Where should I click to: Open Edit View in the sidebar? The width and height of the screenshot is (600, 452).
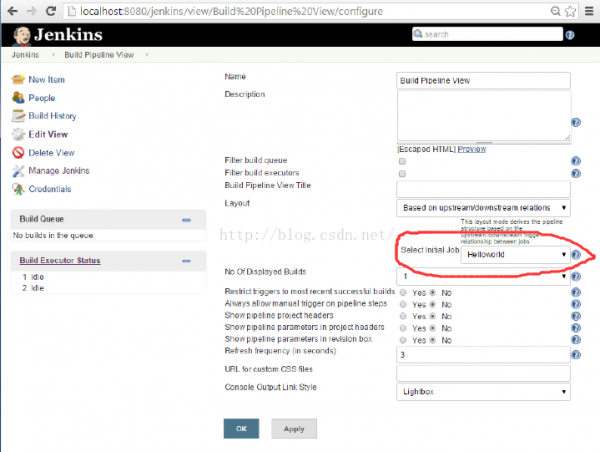point(48,134)
